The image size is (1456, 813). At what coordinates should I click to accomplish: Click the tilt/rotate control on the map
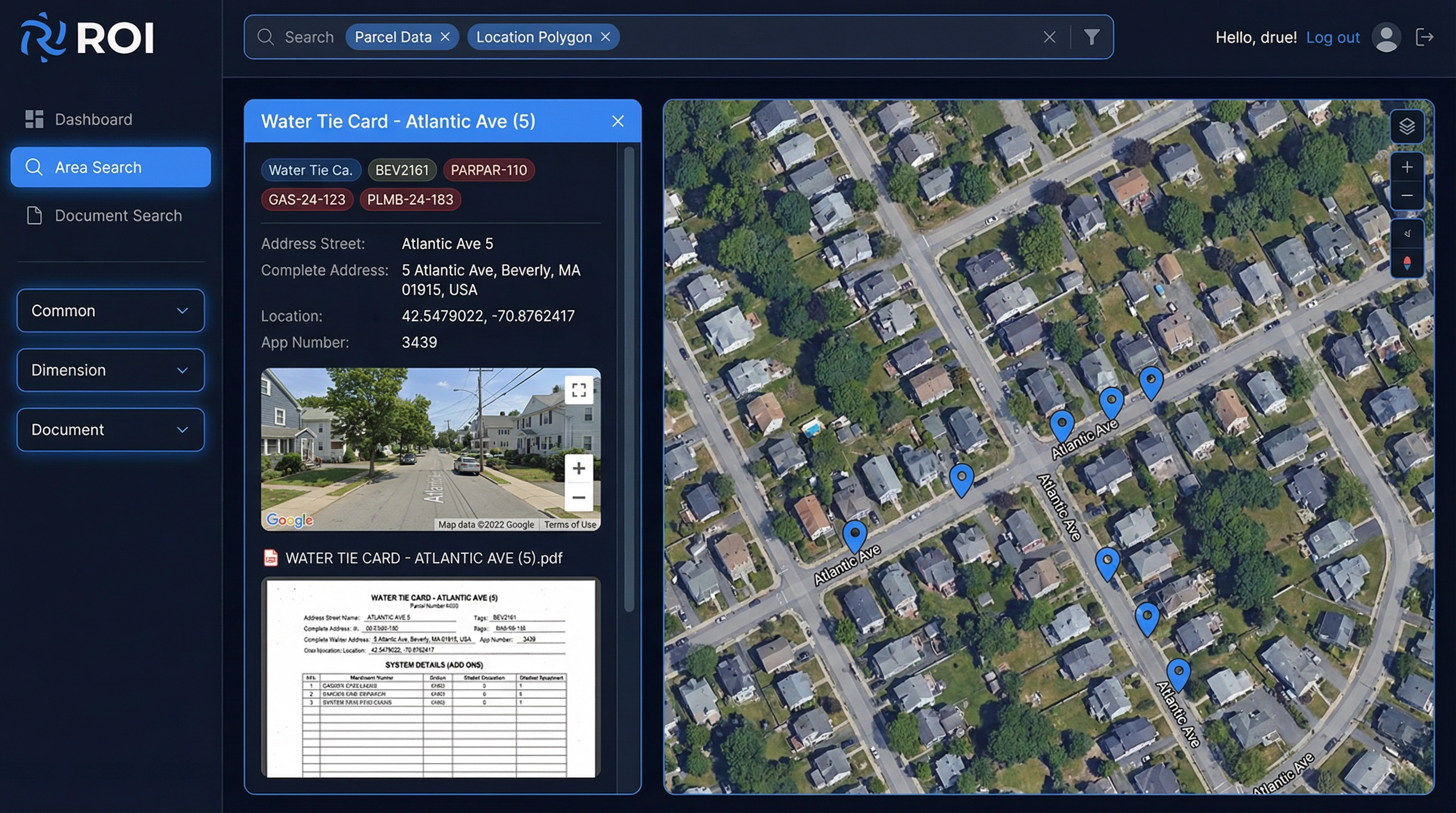[x=1407, y=233]
